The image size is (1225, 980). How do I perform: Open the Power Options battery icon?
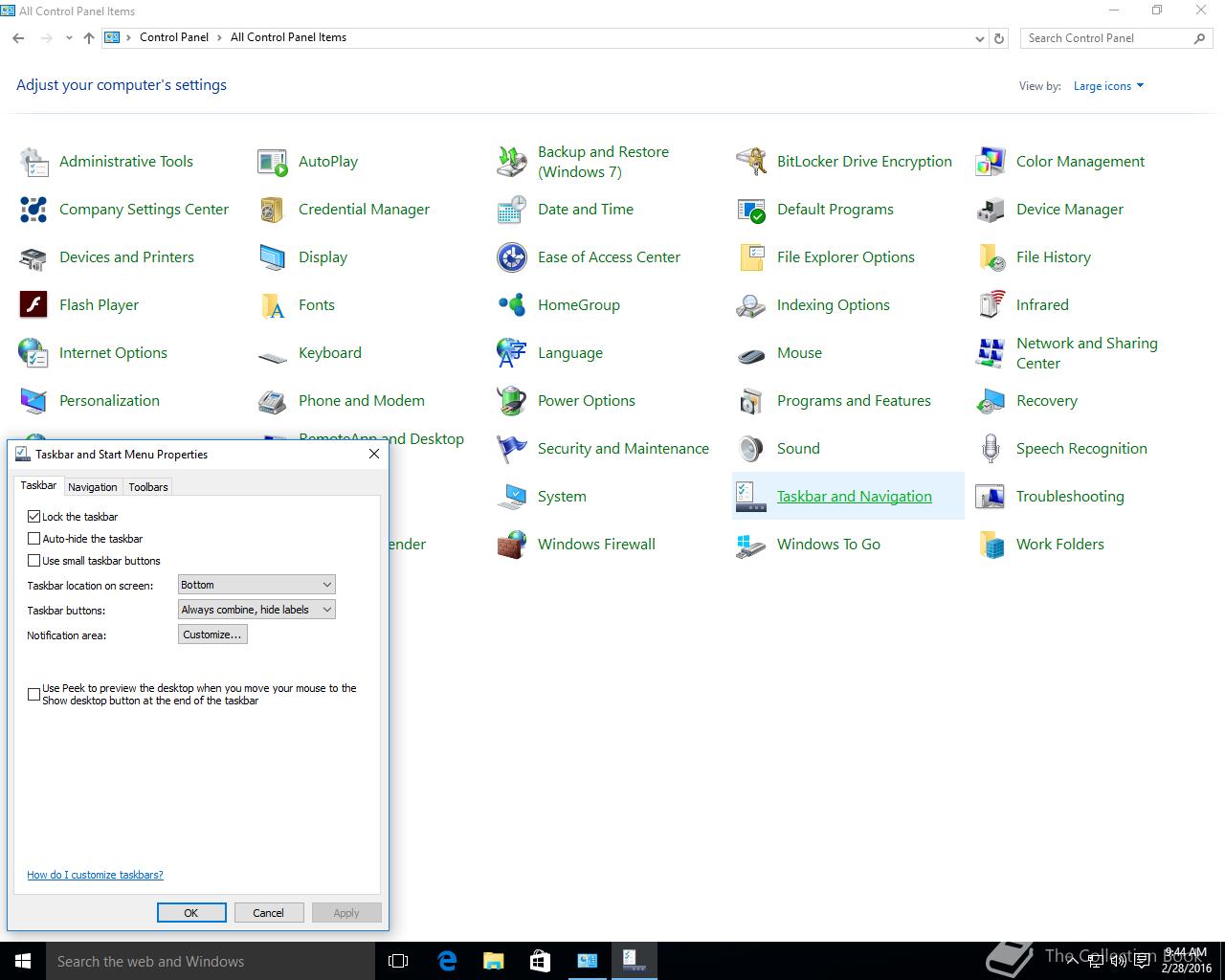512,401
